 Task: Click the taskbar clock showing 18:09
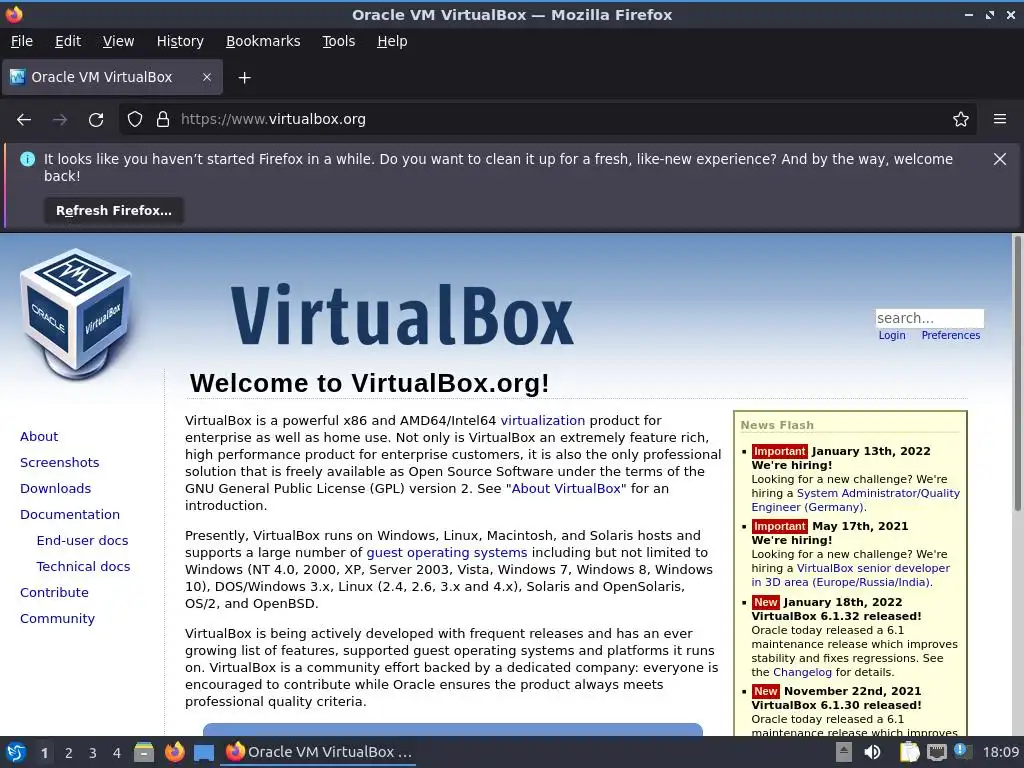(x=1000, y=752)
